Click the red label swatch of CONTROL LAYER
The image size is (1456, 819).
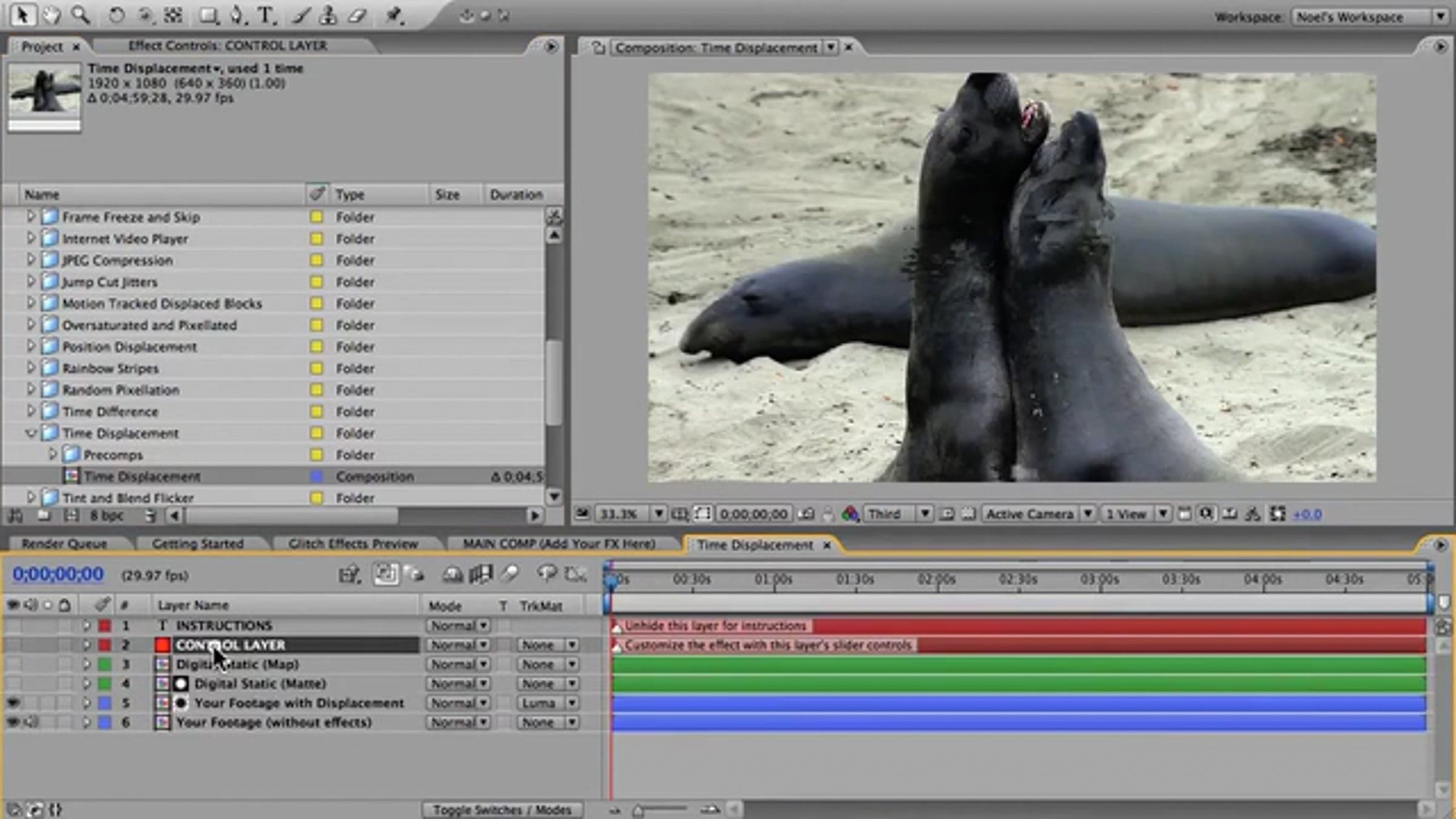105,645
